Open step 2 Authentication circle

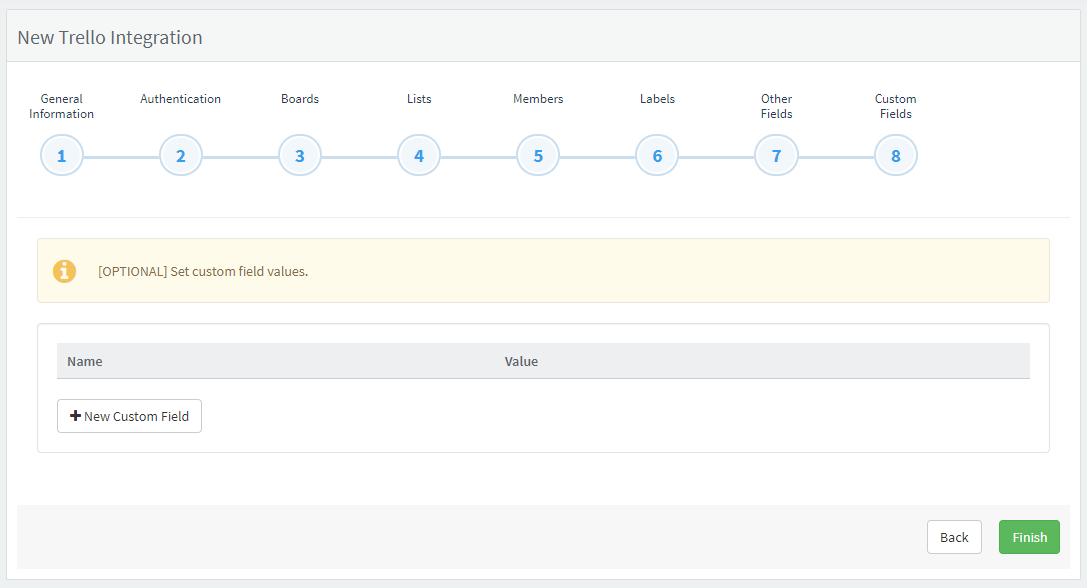click(181, 155)
